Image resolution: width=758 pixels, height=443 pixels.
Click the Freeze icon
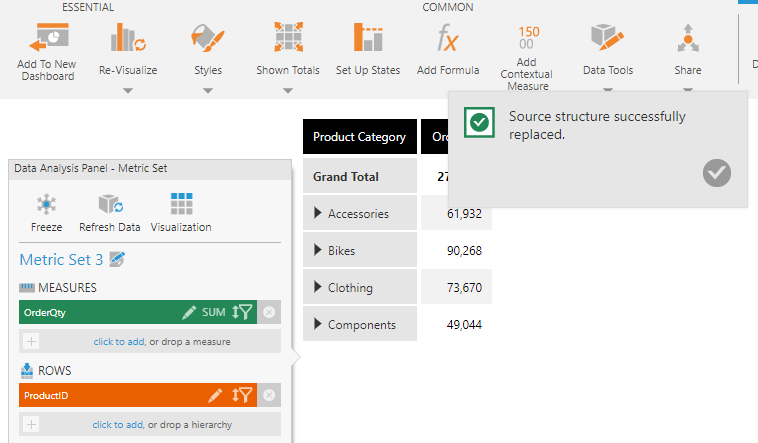[x=46, y=206]
